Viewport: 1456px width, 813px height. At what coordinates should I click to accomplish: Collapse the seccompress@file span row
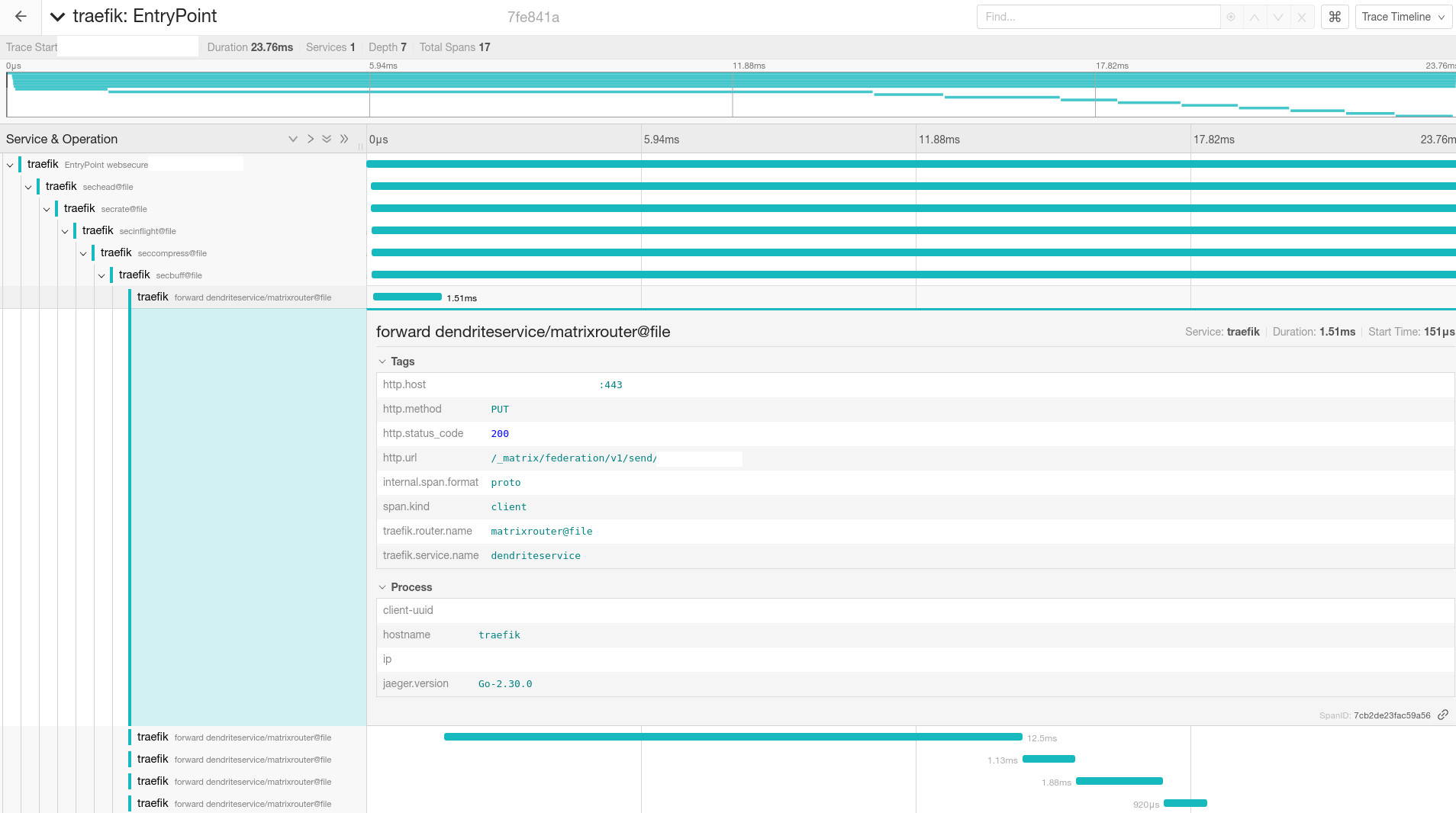[83, 253]
